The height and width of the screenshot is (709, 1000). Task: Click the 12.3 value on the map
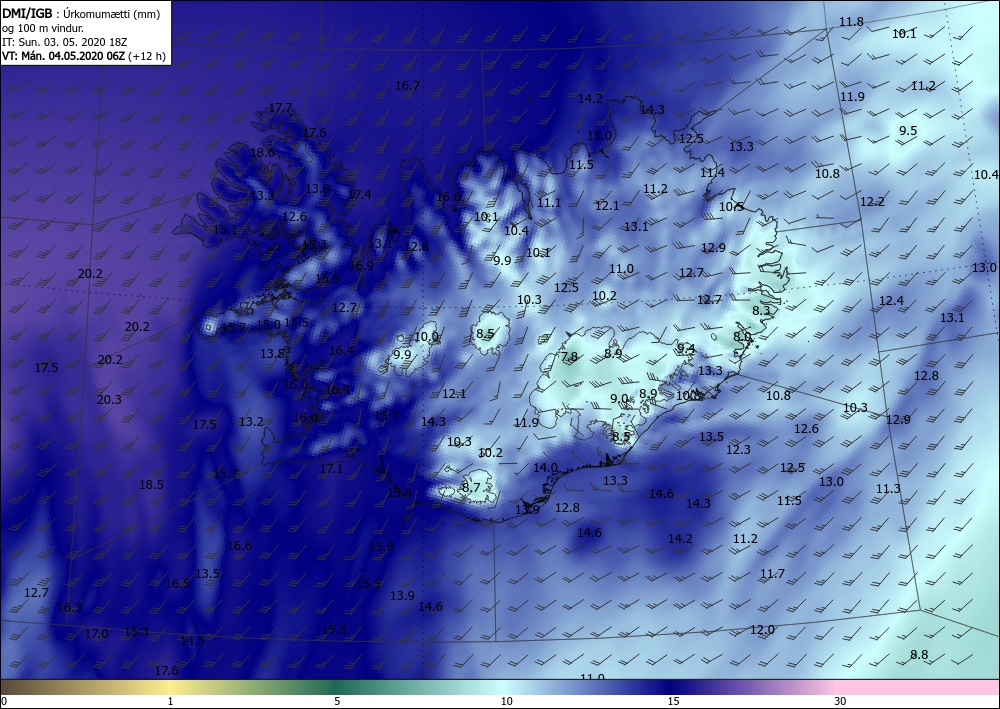coord(739,450)
